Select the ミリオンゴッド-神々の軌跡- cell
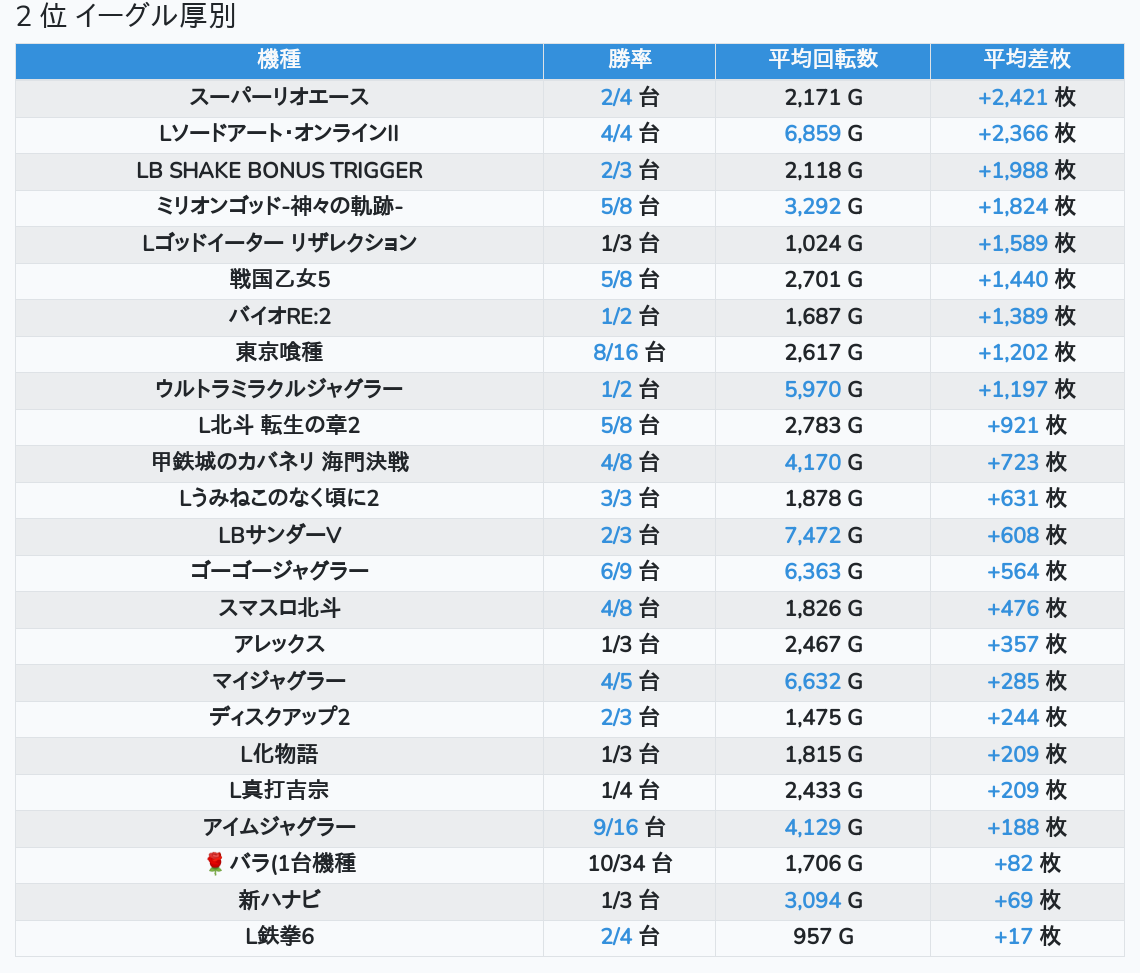 point(279,207)
